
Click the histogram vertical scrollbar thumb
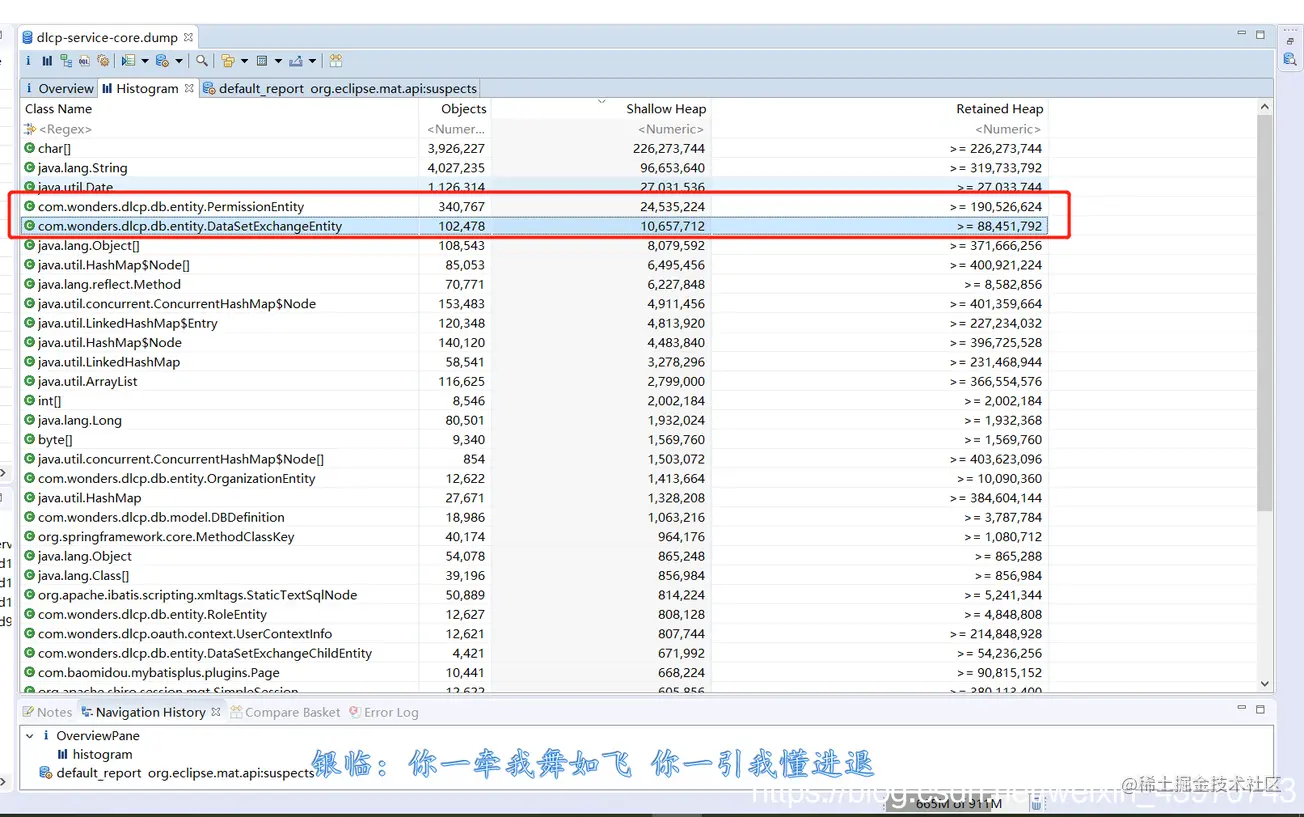pyautogui.click(x=1265, y=312)
